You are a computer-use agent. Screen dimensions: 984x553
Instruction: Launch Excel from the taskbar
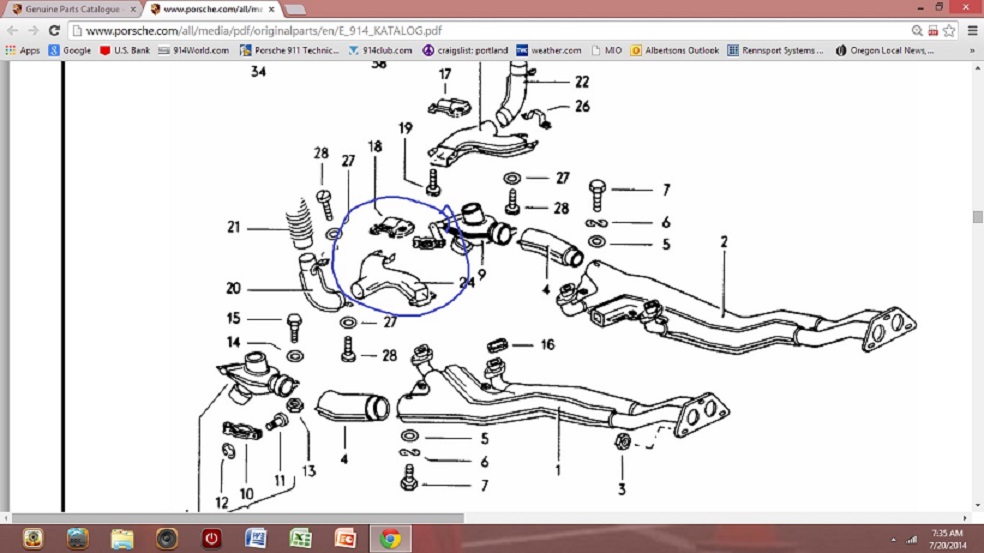click(x=300, y=538)
